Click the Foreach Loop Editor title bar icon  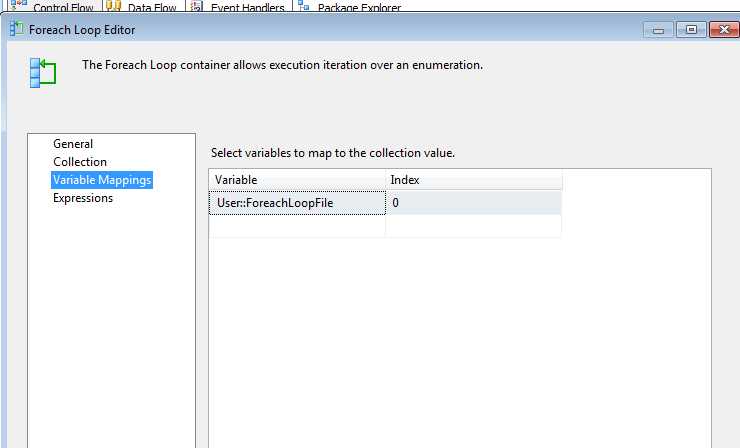(17, 29)
